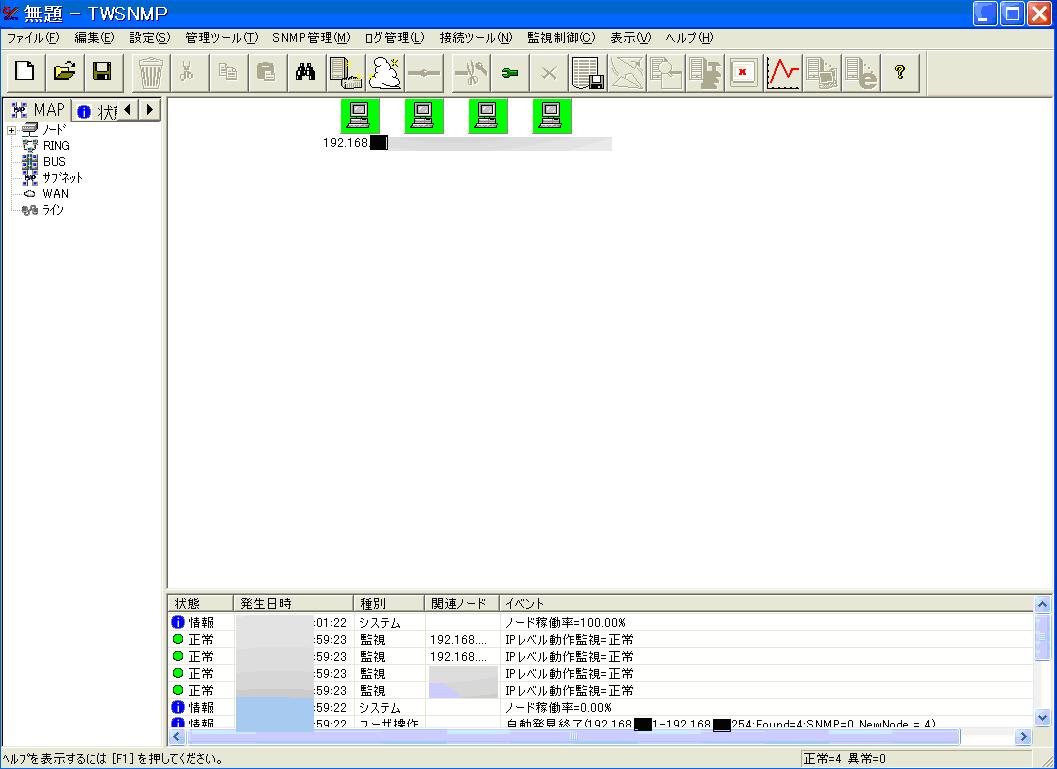Viewport: 1057px width, 769px height.
Task: Open the 監視制御 menu
Action: point(560,38)
